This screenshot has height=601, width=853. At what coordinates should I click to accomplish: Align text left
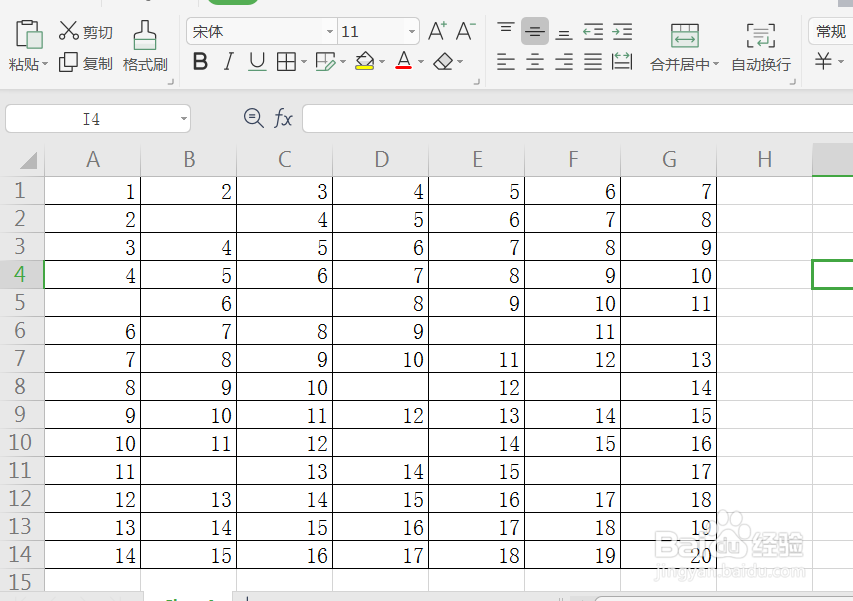point(506,62)
